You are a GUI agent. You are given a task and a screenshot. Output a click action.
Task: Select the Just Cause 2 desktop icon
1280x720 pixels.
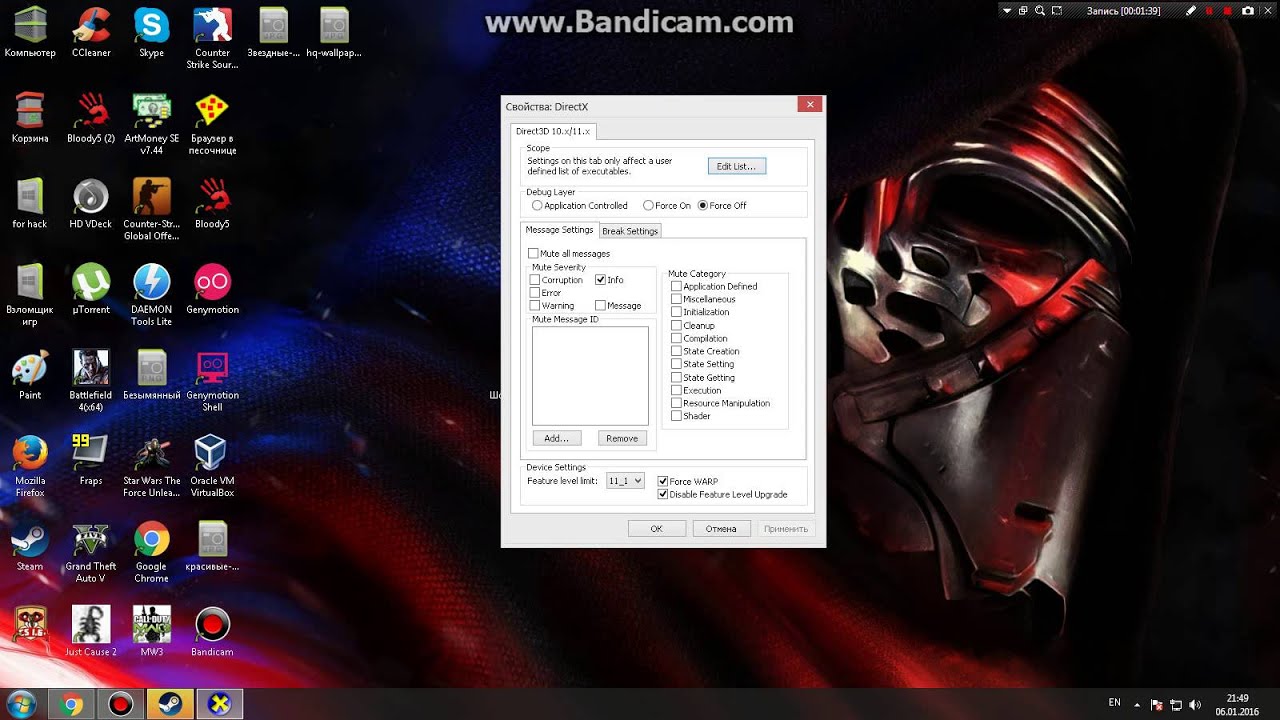pyautogui.click(x=91, y=632)
